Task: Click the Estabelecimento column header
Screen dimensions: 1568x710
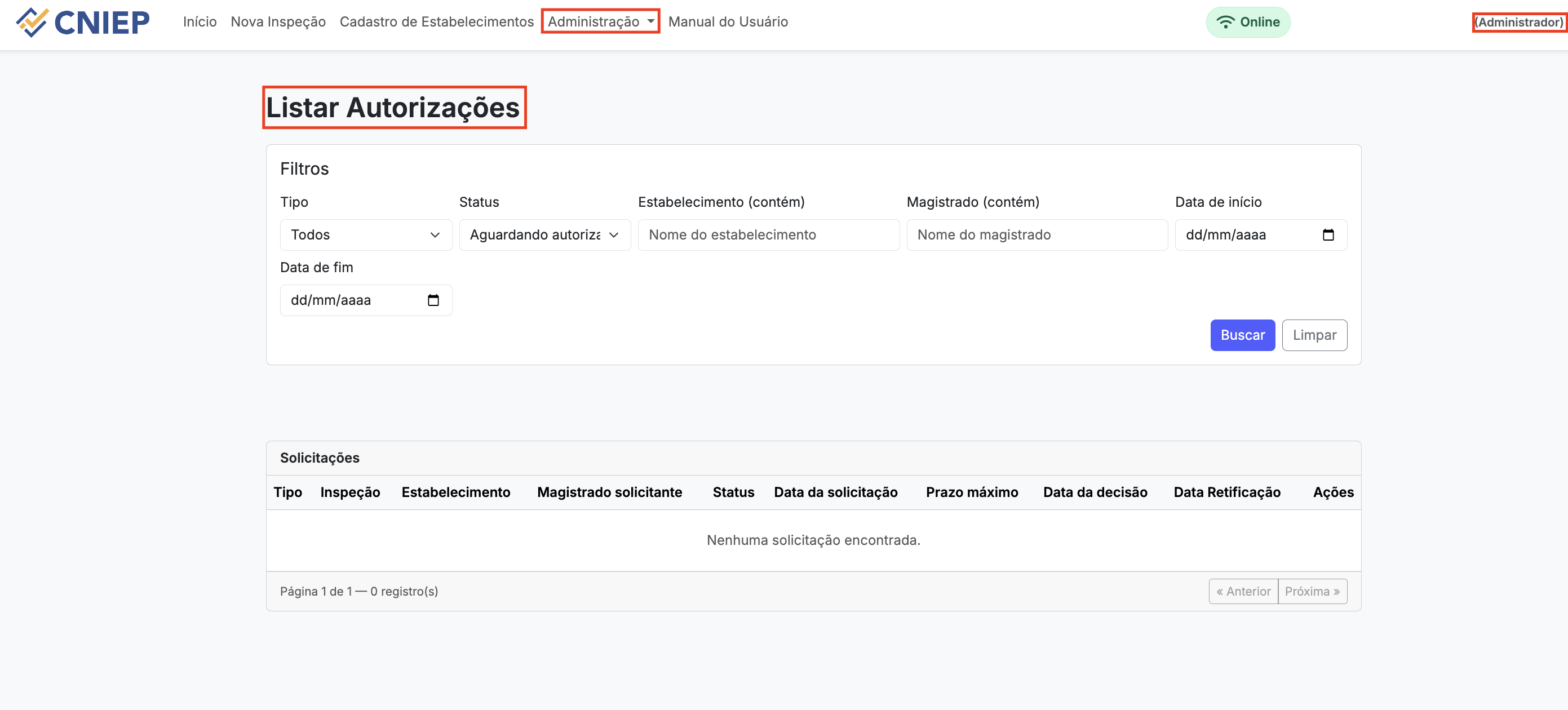Action: (x=455, y=492)
